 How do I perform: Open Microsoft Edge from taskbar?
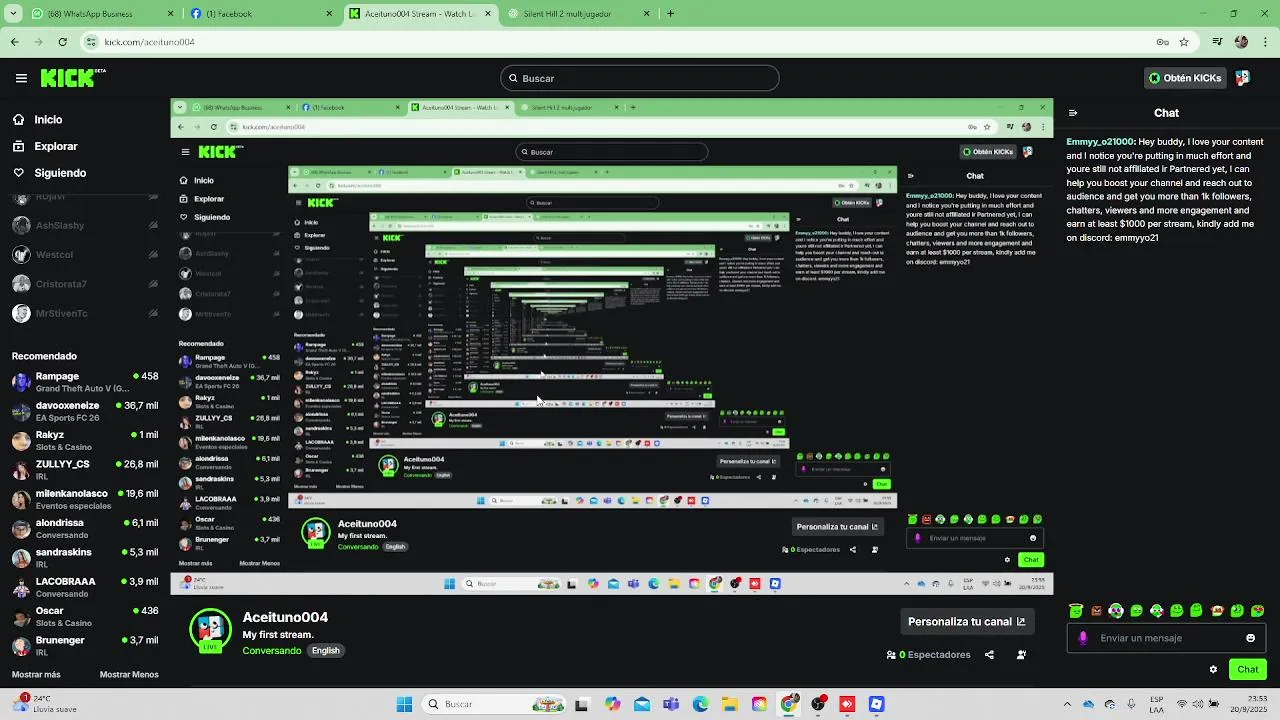pyautogui.click(x=700, y=704)
